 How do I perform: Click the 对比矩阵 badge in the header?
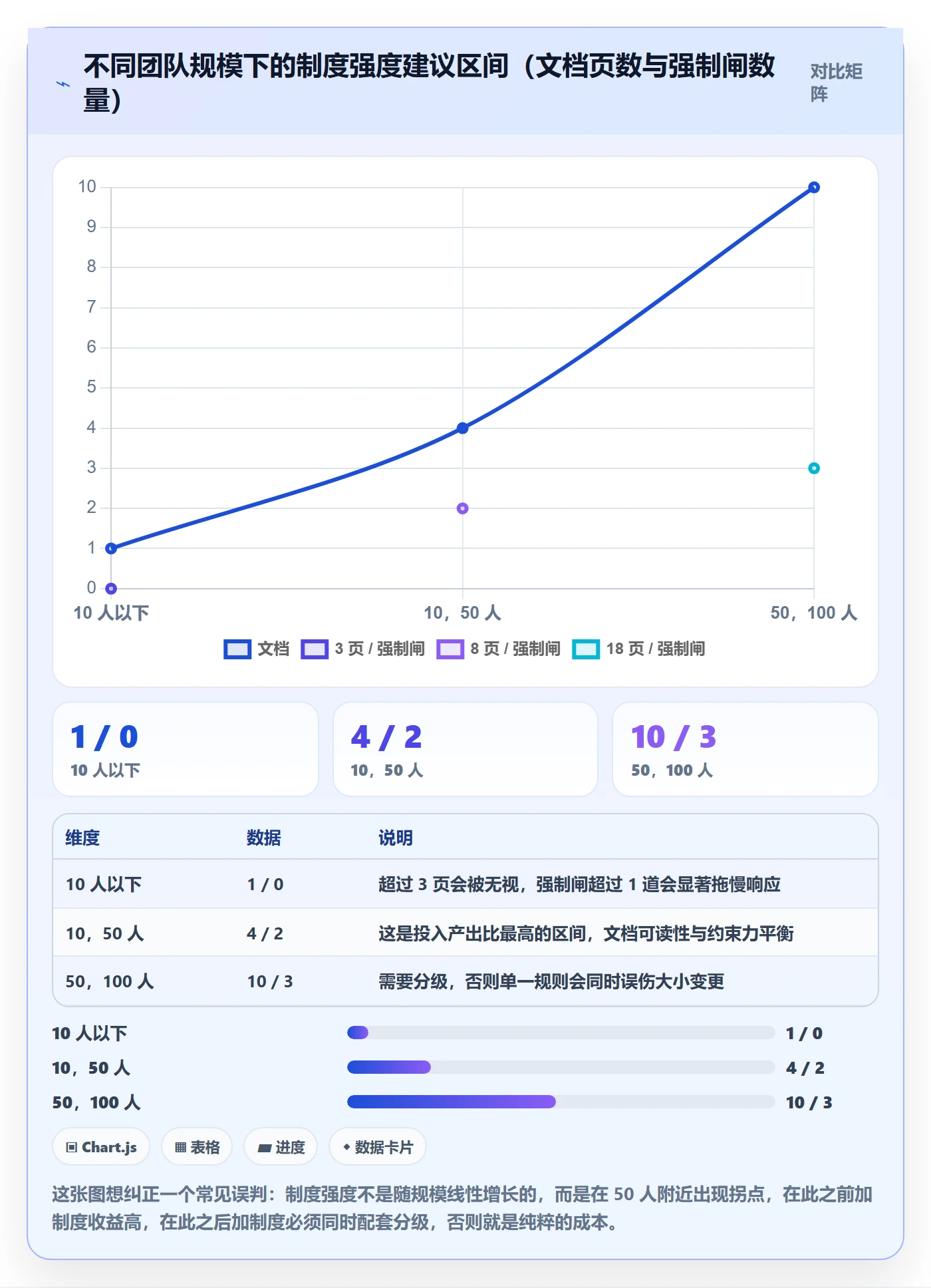[x=837, y=82]
